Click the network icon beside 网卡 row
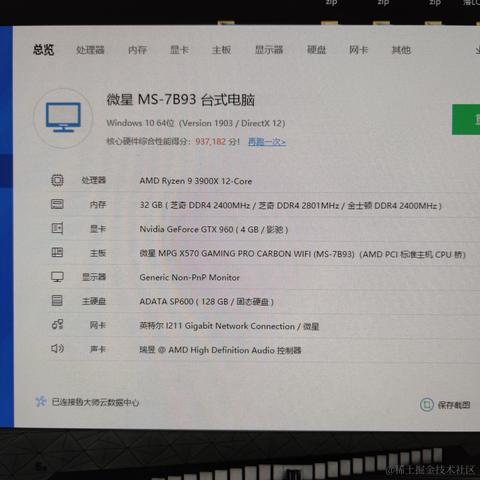 coord(57,324)
